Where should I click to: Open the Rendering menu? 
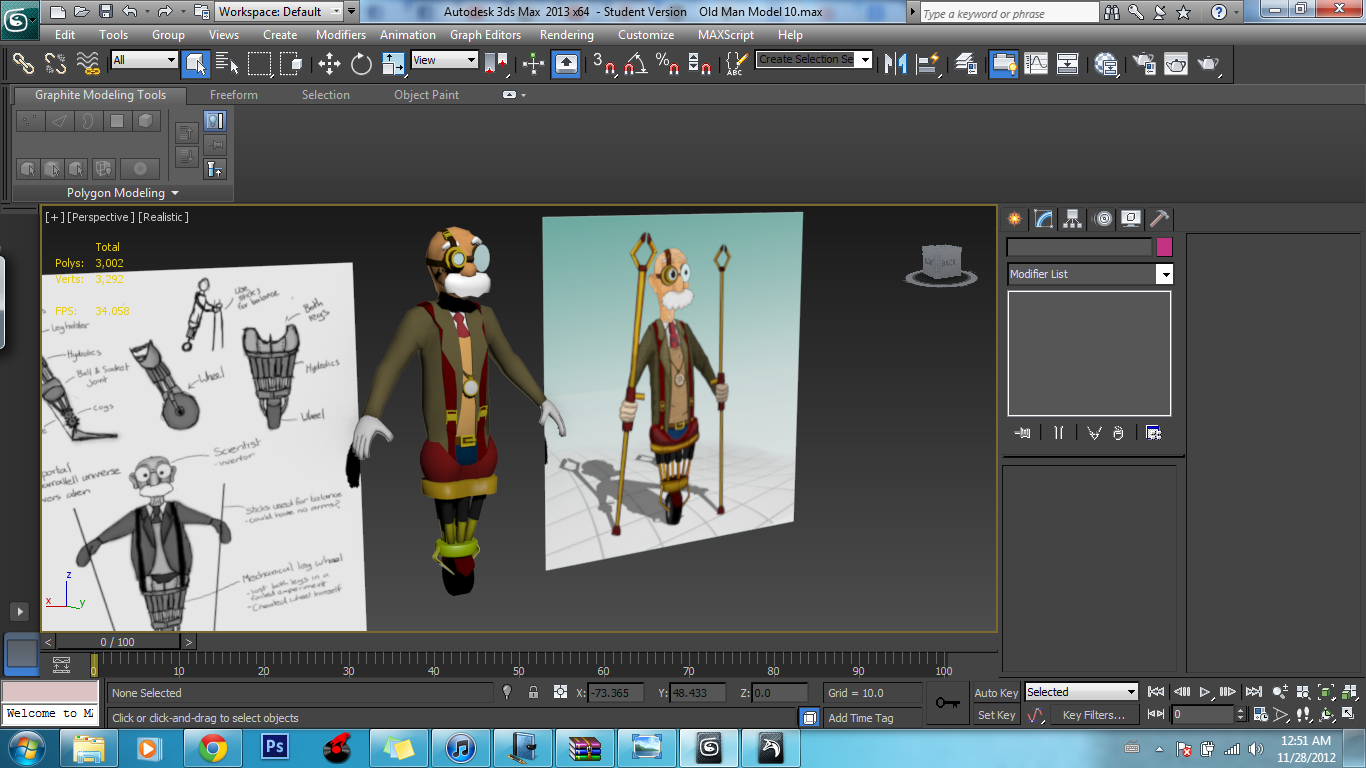566,35
